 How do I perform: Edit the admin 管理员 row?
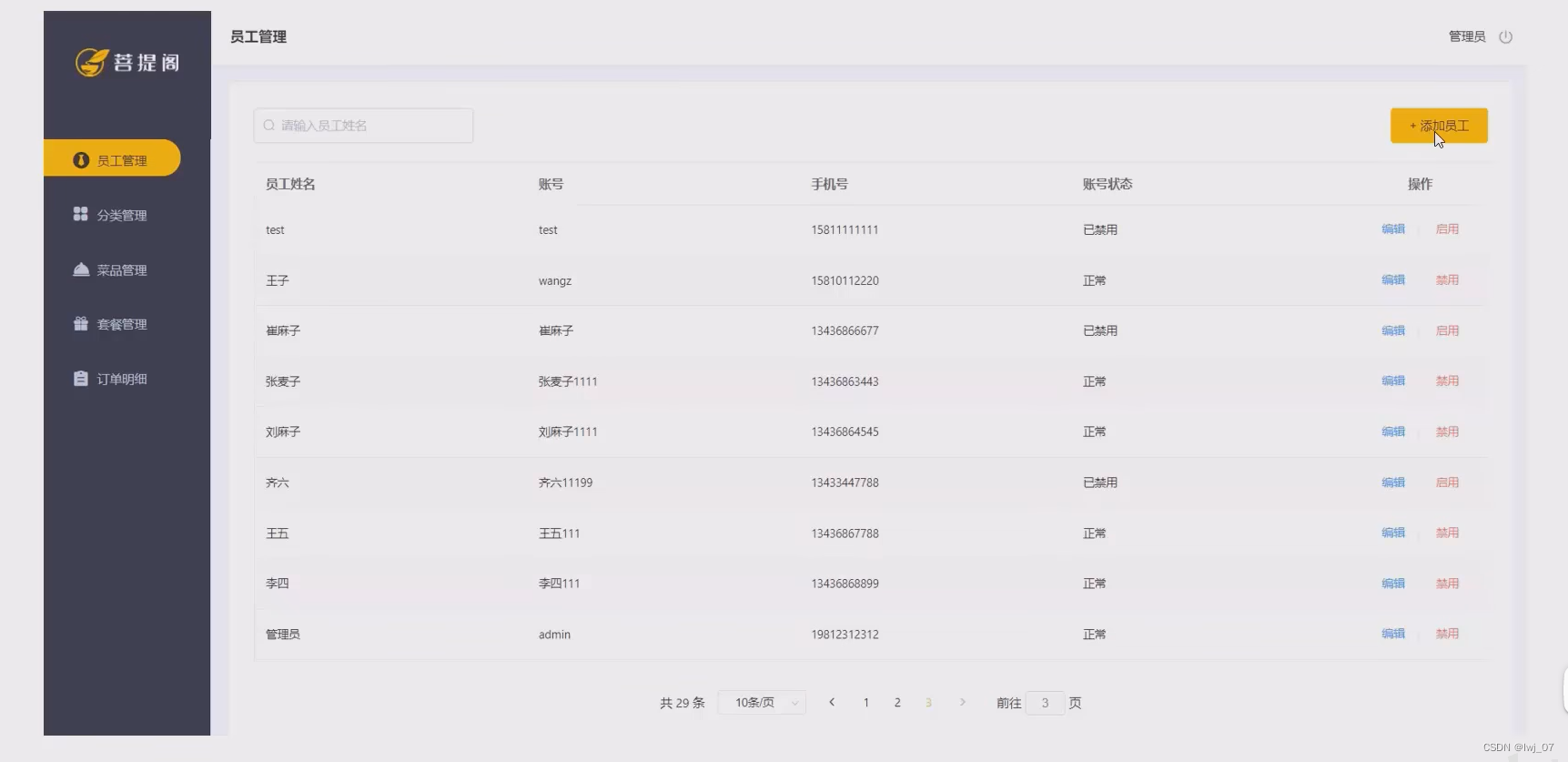[x=1393, y=634]
